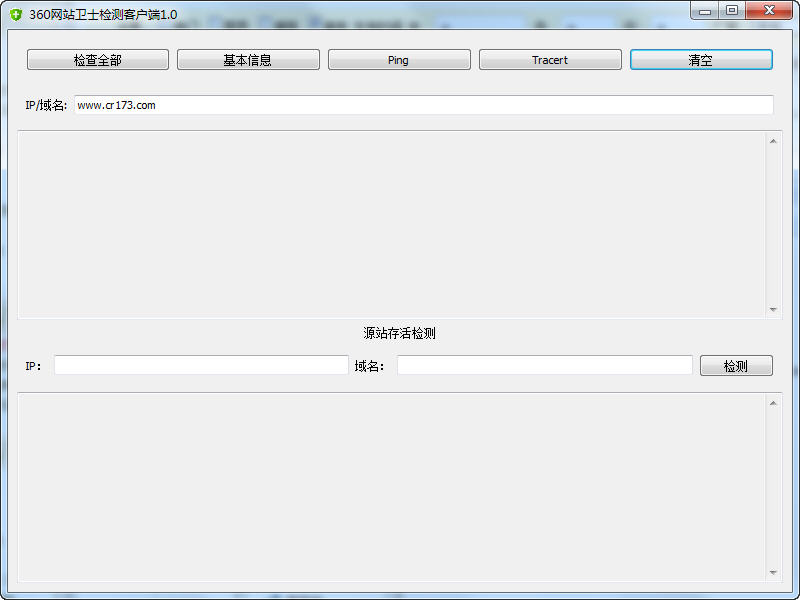Click the IP/域名 input showing www.cr173.com
The image size is (800, 600).
pos(400,104)
